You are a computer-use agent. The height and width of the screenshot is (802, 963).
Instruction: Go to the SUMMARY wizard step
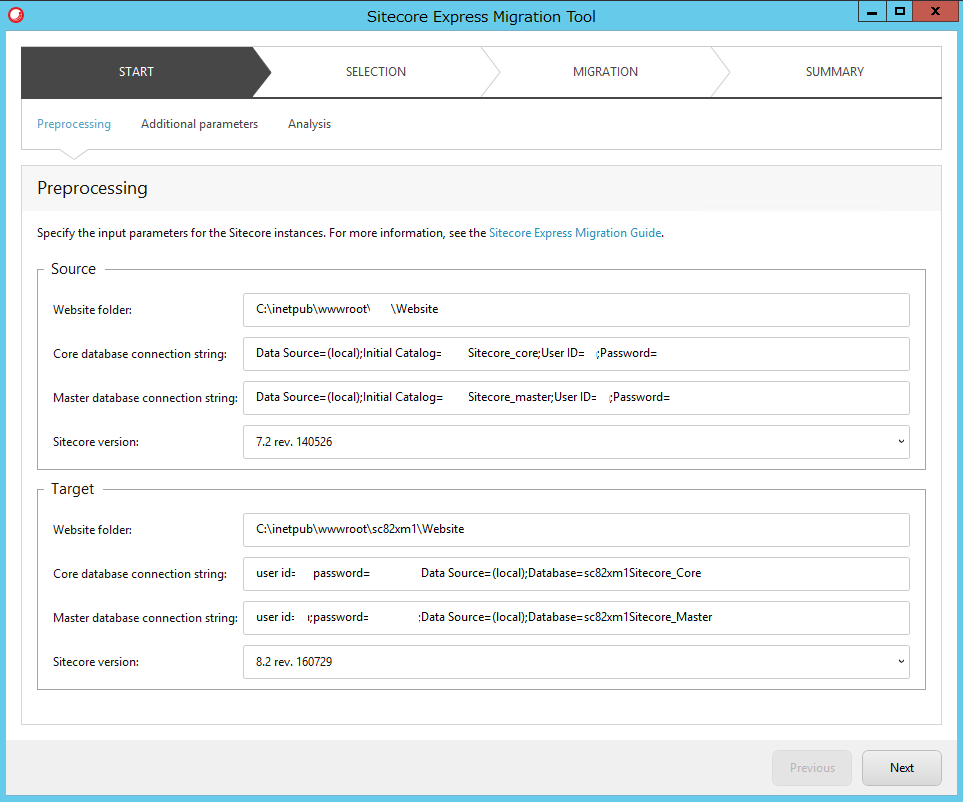click(835, 72)
